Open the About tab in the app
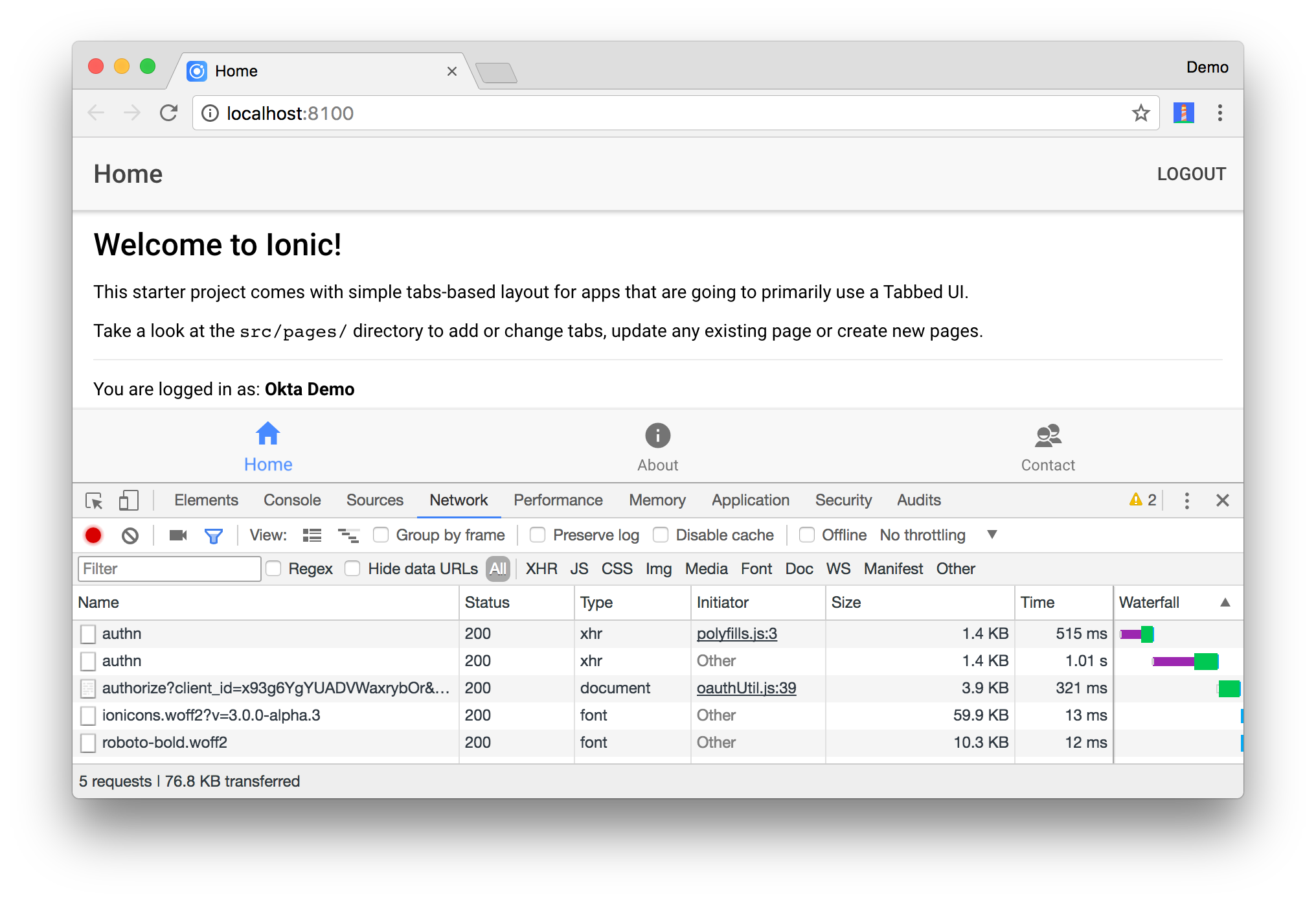The height and width of the screenshot is (902, 1316). tap(657, 447)
